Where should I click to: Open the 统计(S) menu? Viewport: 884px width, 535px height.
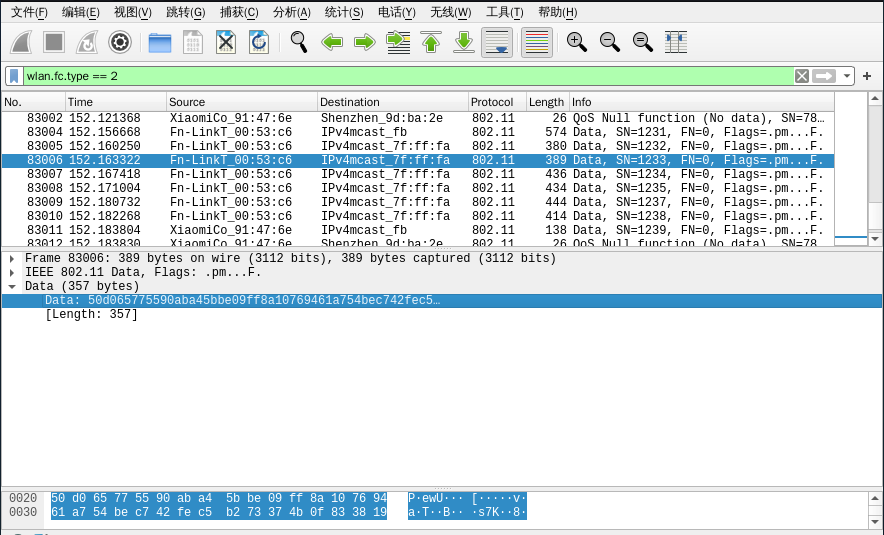point(344,12)
